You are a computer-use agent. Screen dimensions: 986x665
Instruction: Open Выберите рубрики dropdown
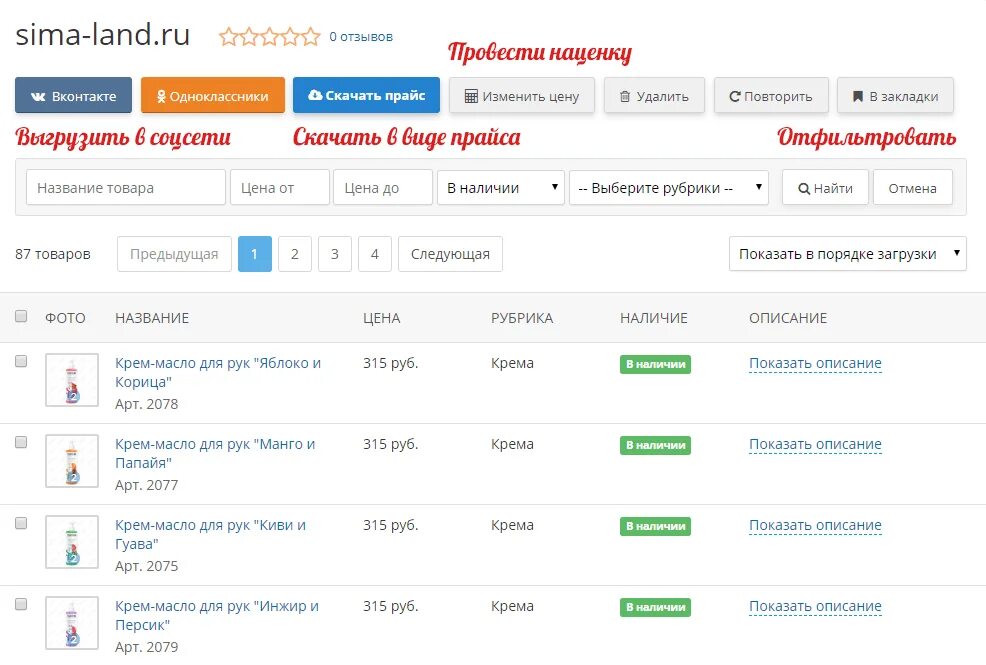tap(669, 187)
